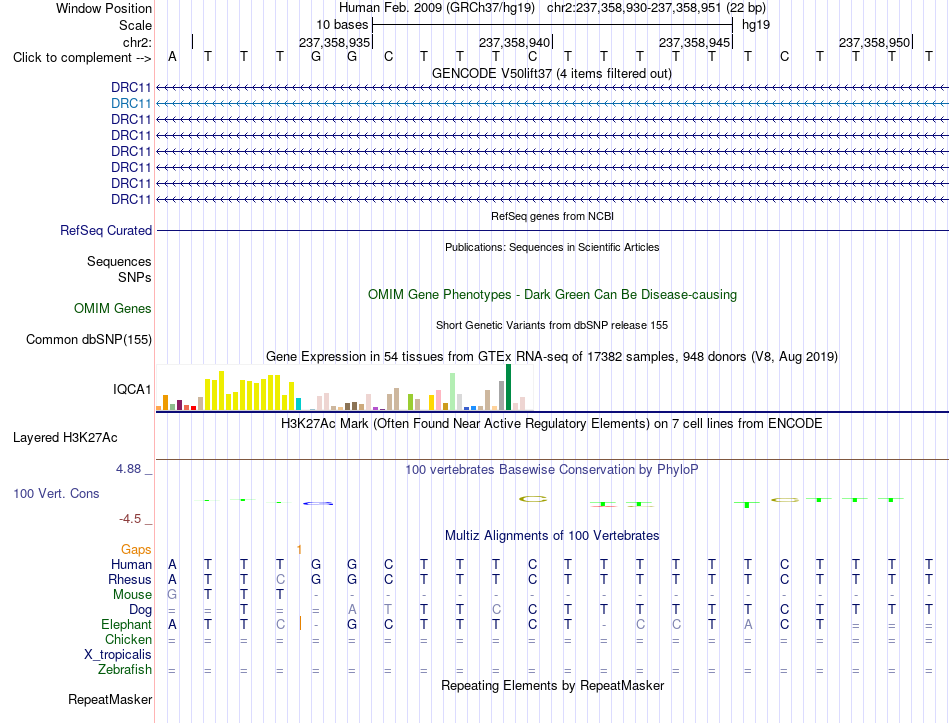
Task: Click 'Short Genetic Variants from dbSNP' title
Action: pos(552,325)
